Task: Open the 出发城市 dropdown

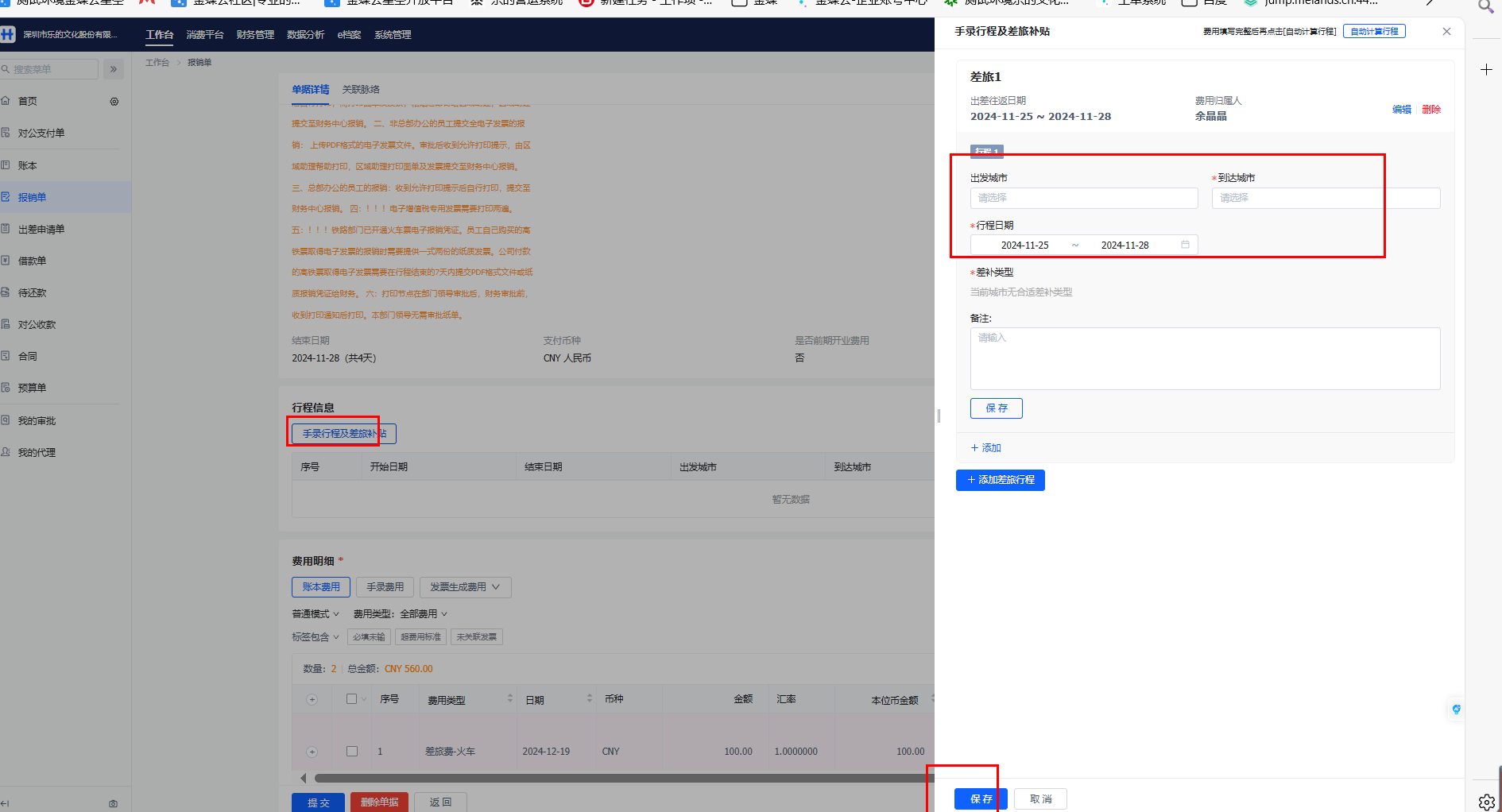Action: (1084, 198)
